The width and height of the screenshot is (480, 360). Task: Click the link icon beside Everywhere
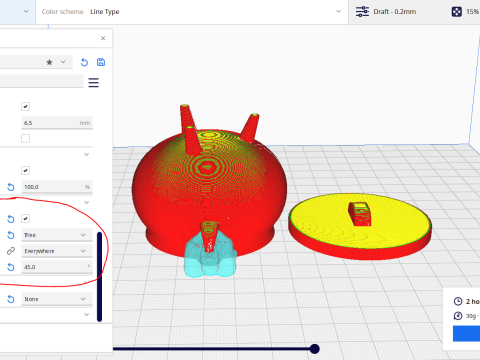point(11,251)
